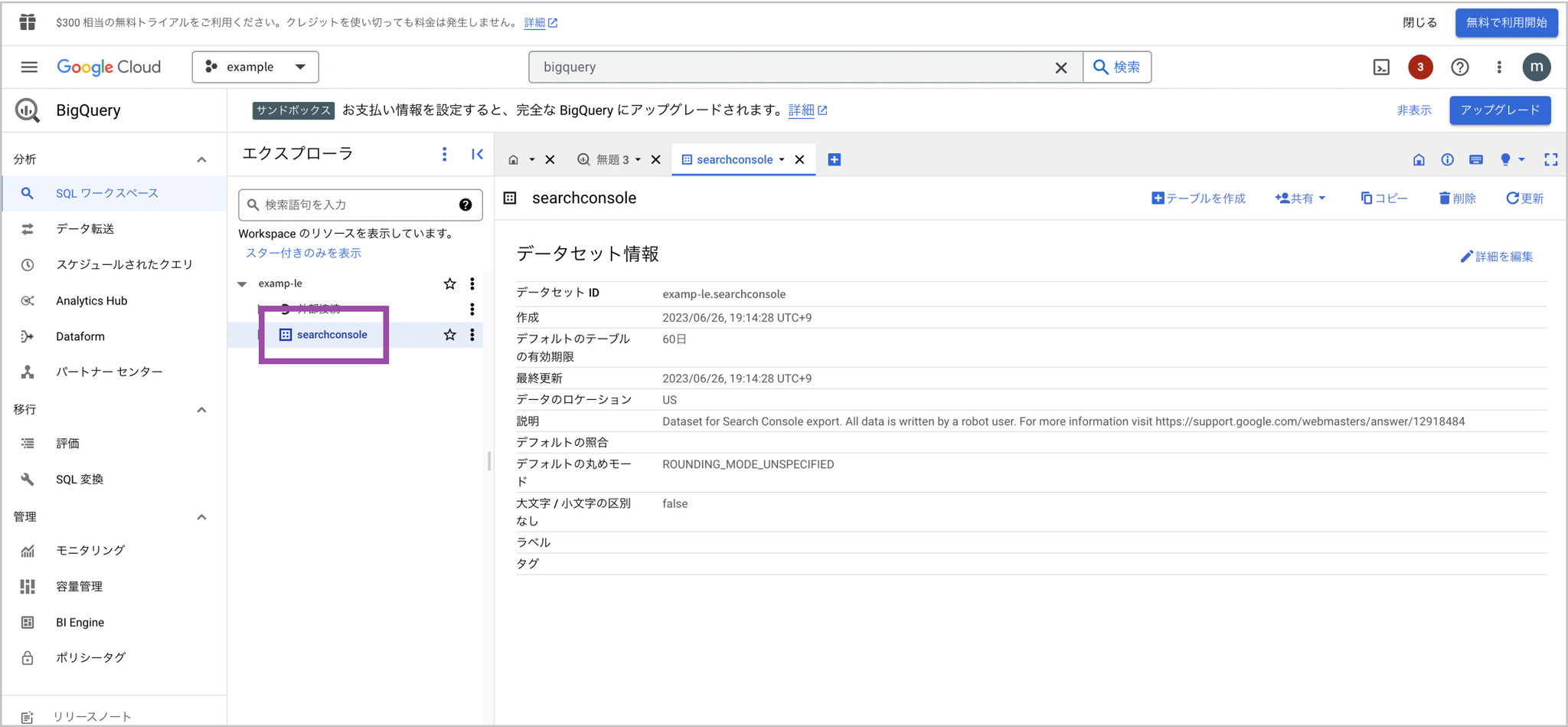Collapse the examp-le project tree
Image resolution: width=1568 pixels, height=727 pixels.
242,283
